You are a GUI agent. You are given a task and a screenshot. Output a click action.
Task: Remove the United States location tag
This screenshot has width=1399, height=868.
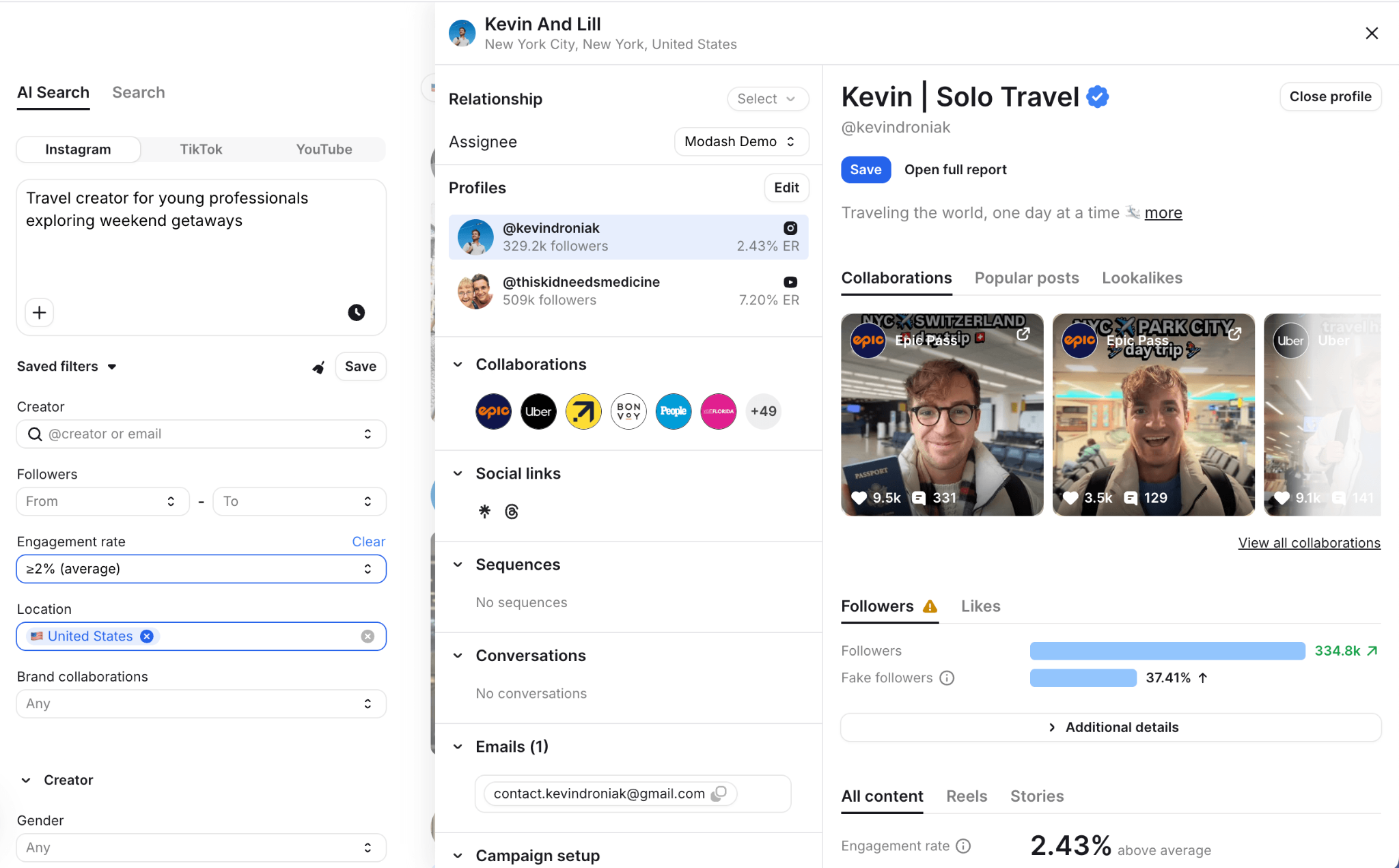pos(147,636)
